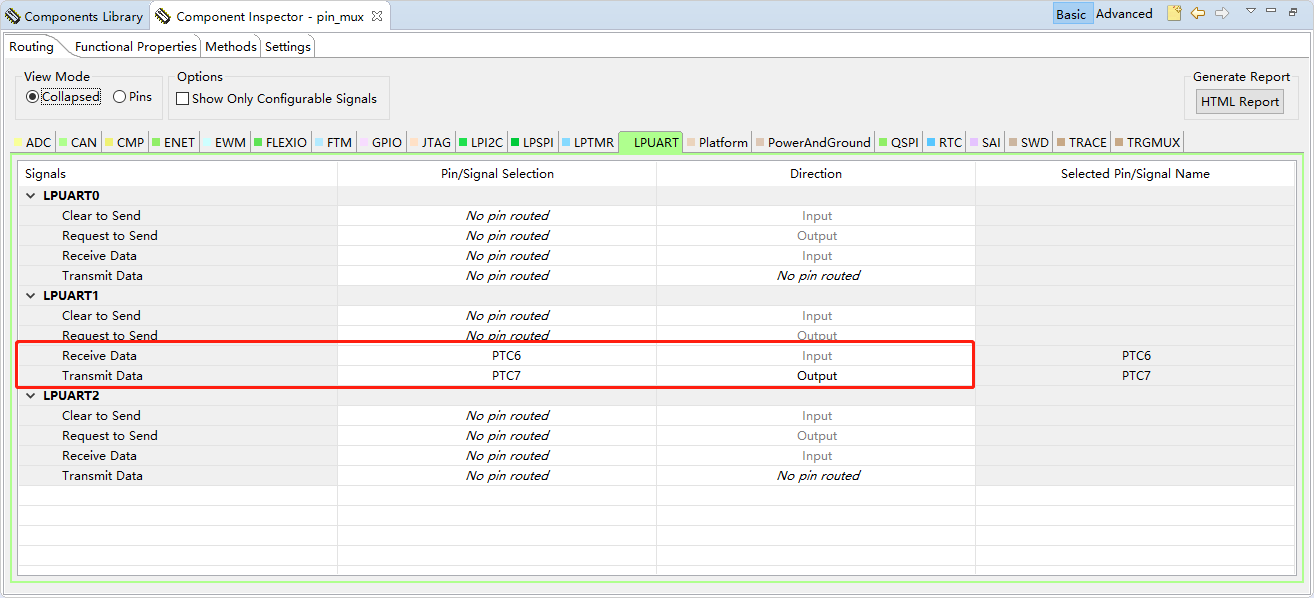Viewport: 1314px width, 598px height.
Task: Open the CMP peripheral tab
Action: pyautogui.click(x=124, y=142)
